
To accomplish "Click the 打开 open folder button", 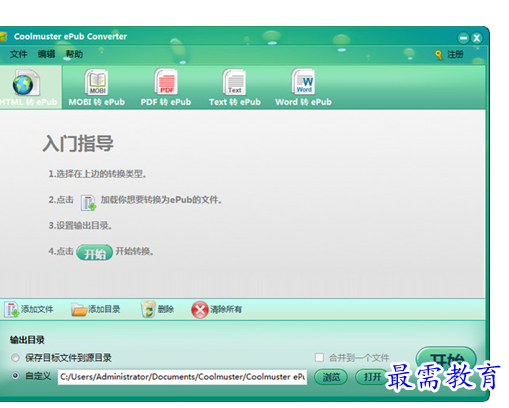I will point(371,377).
